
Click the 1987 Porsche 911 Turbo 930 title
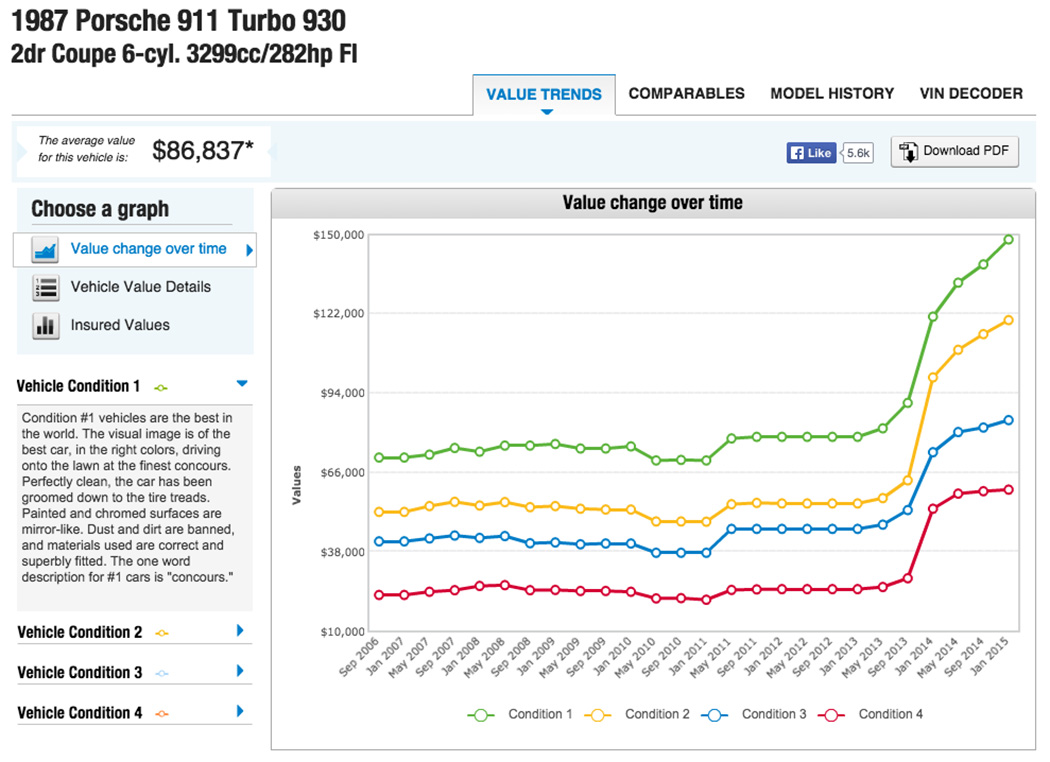point(178,21)
